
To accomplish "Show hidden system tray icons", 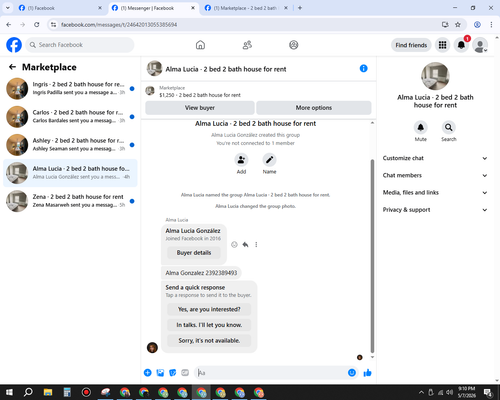I will [421, 392].
